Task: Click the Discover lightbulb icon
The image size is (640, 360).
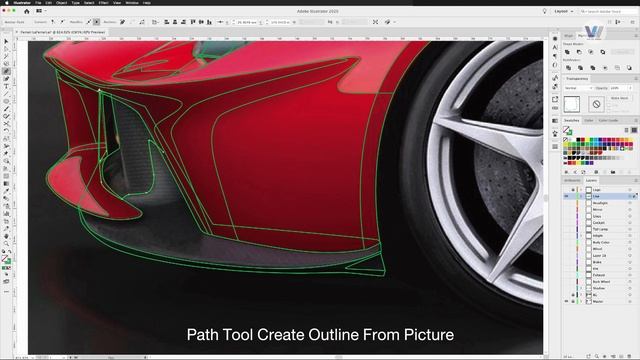Action: tap(544, 11)
